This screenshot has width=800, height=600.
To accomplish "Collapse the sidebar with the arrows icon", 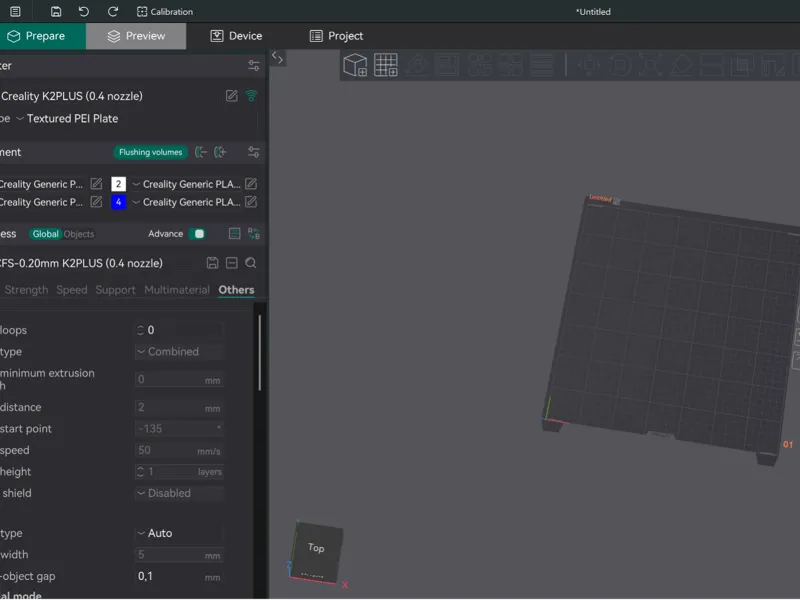I will point(278,58).
